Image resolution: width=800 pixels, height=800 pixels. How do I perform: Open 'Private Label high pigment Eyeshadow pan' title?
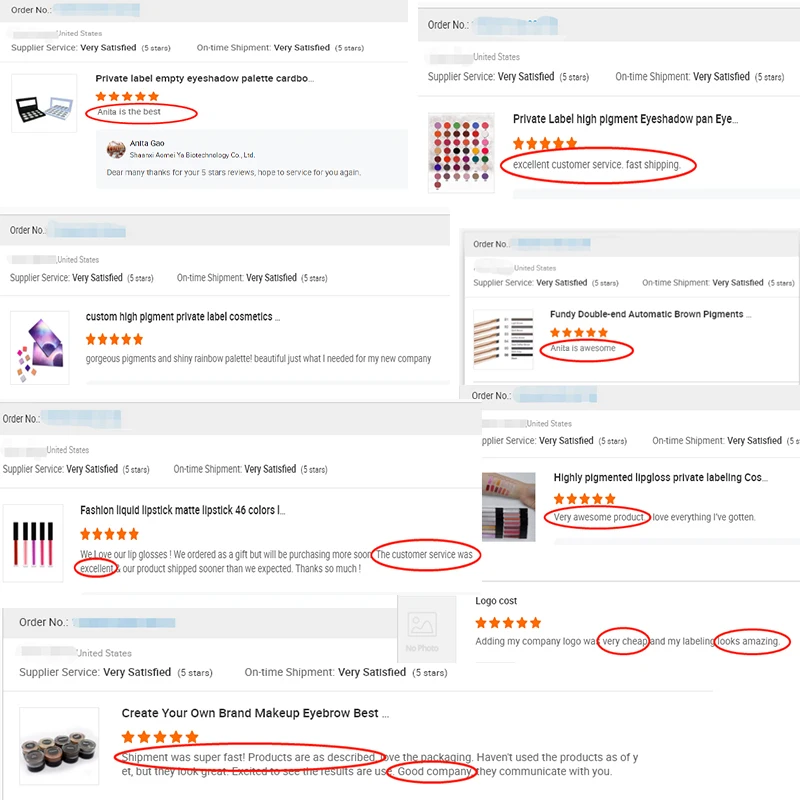click(626, 119)
